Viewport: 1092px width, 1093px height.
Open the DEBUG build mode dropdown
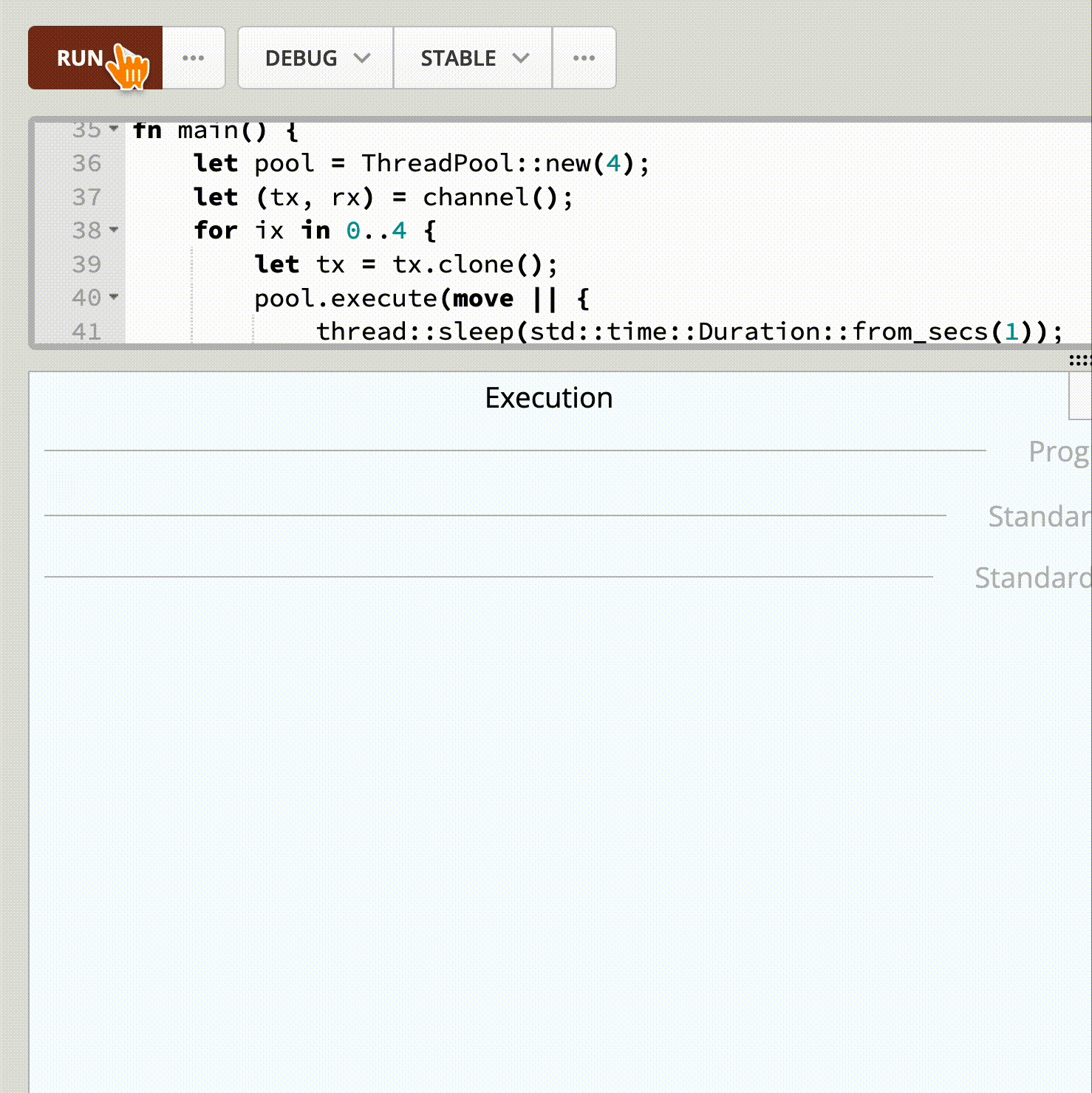coord(314,58)
